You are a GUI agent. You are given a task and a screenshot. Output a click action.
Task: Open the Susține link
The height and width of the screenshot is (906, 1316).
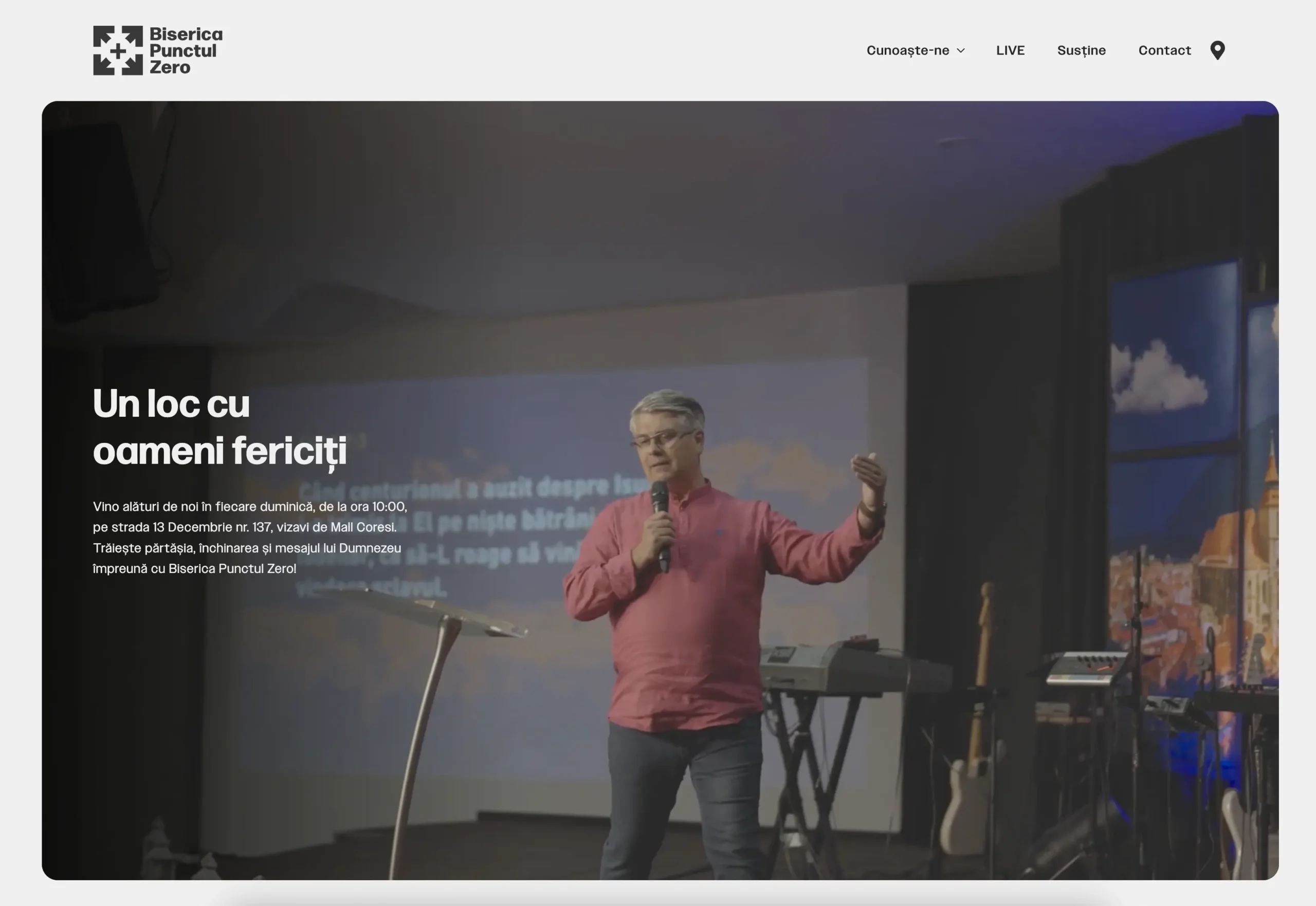1081,50
